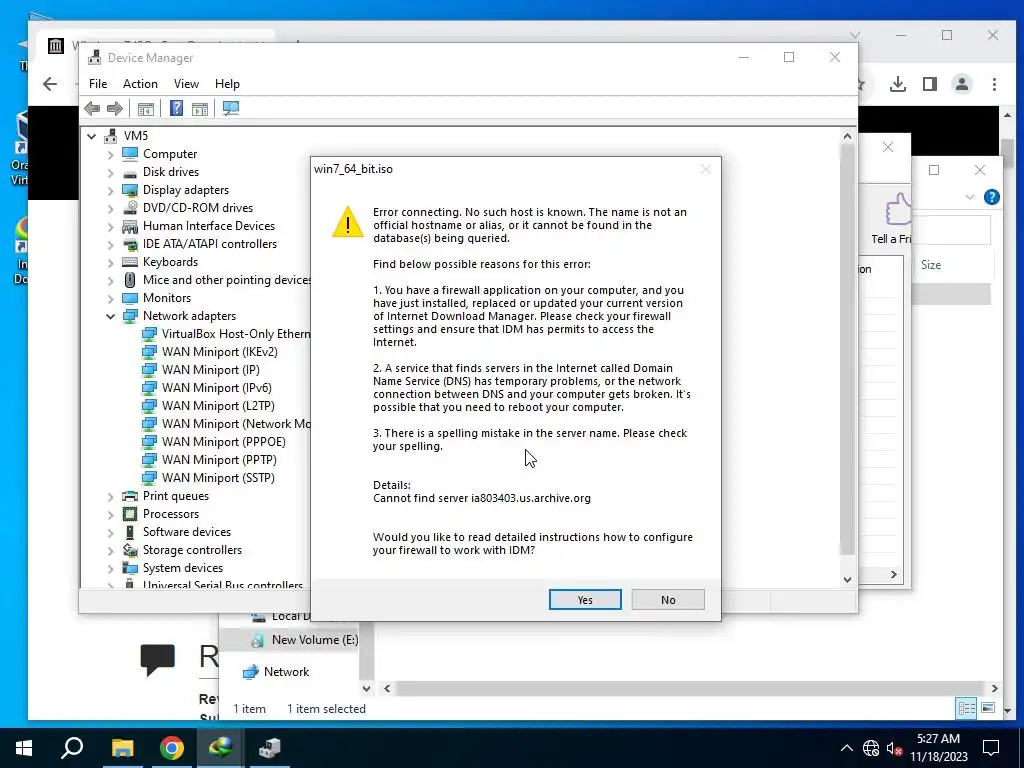The height and width of the screenshot is (768, 1024).
Task: Click the Tell a Friend thumbs-up icon
Action: point(899,209)
